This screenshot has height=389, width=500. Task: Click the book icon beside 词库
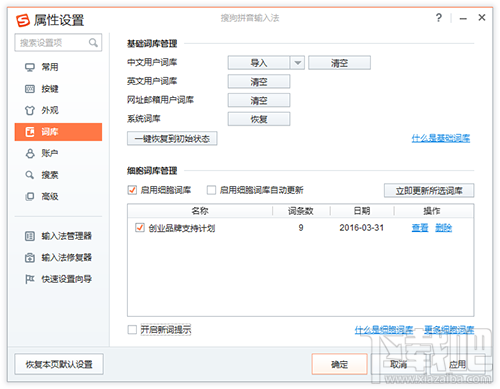click(x=30, y=132)
